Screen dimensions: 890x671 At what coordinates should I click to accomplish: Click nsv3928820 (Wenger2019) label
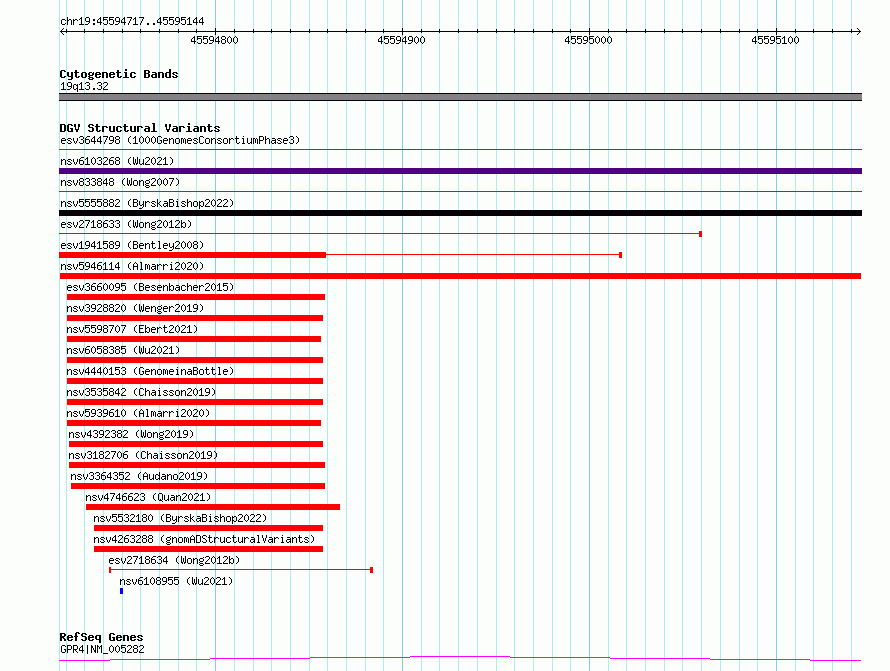tap(135, 308)
